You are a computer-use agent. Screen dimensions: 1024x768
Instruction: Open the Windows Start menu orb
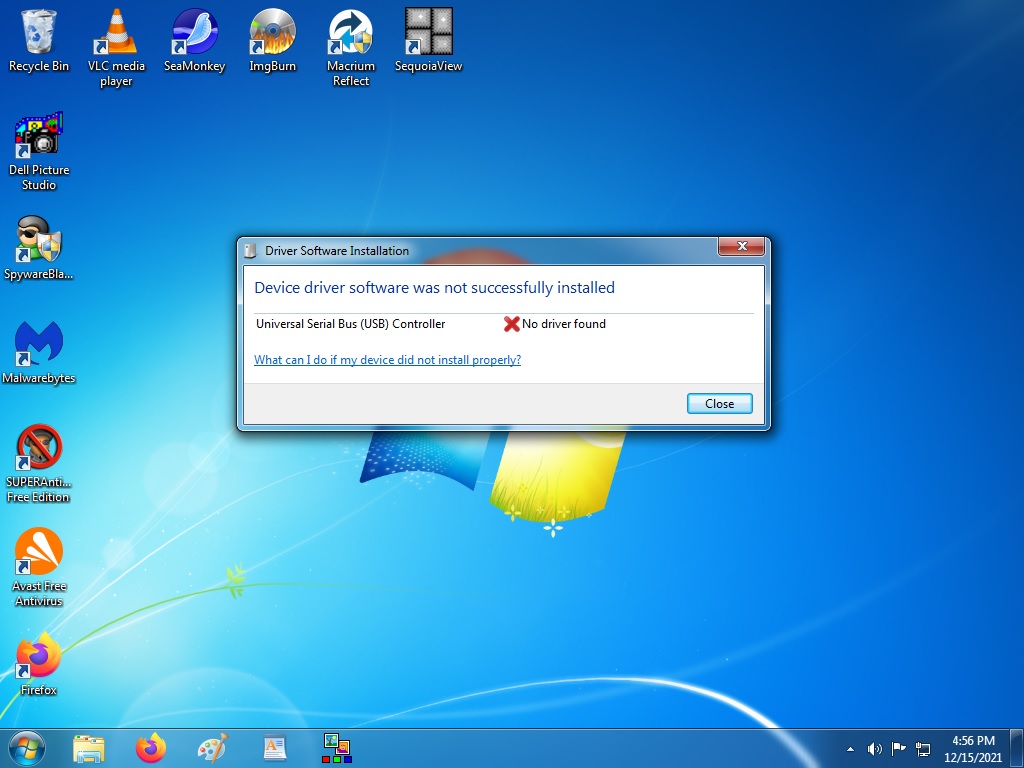[x=27, y=748]
